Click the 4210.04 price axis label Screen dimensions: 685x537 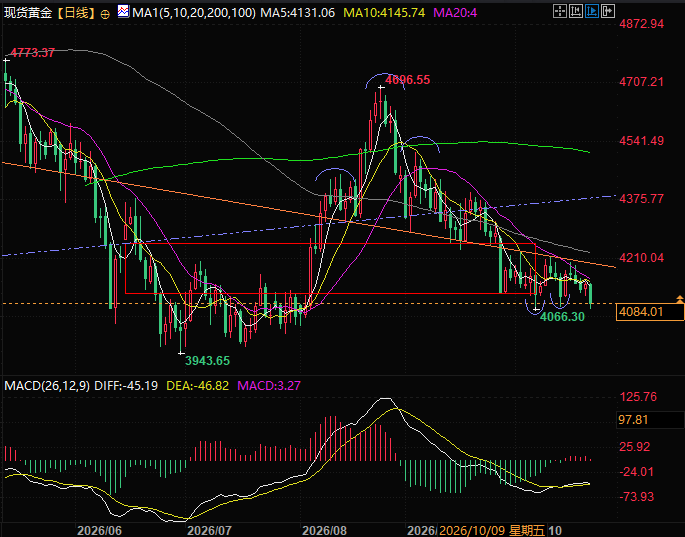(x=641, y=258)
